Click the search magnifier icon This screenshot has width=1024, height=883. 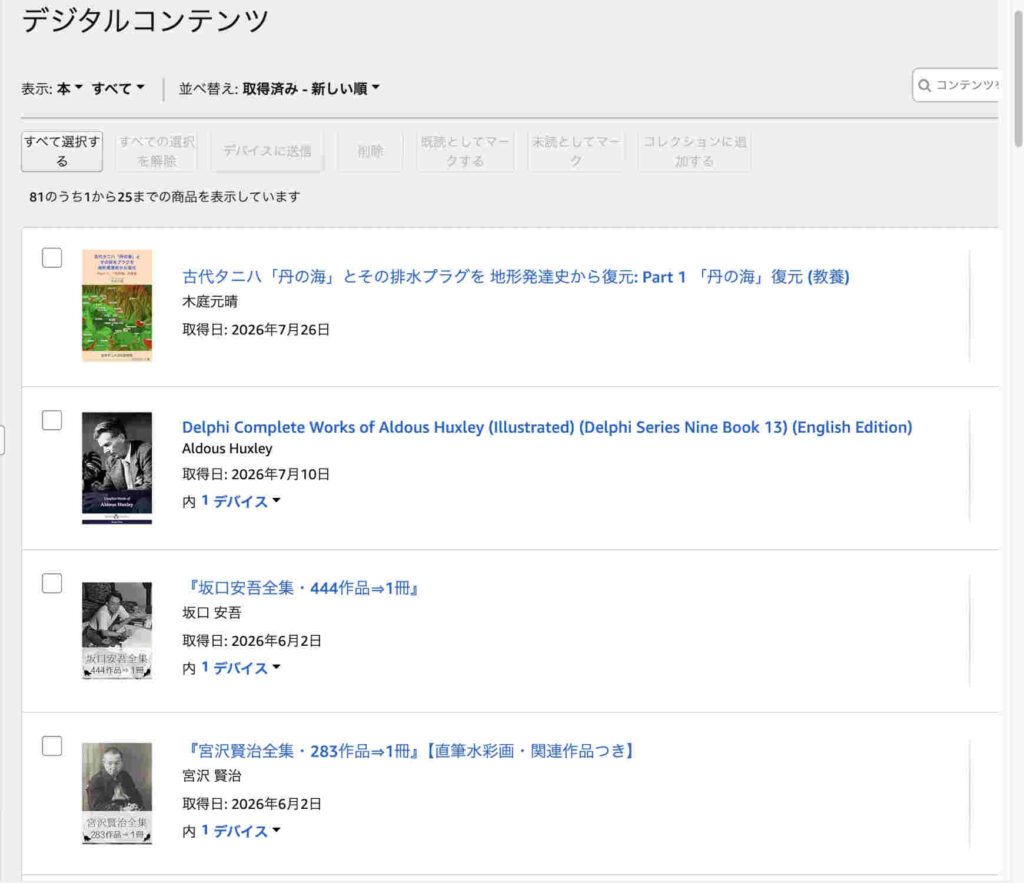pyautogui.click(x=924, y=86)
